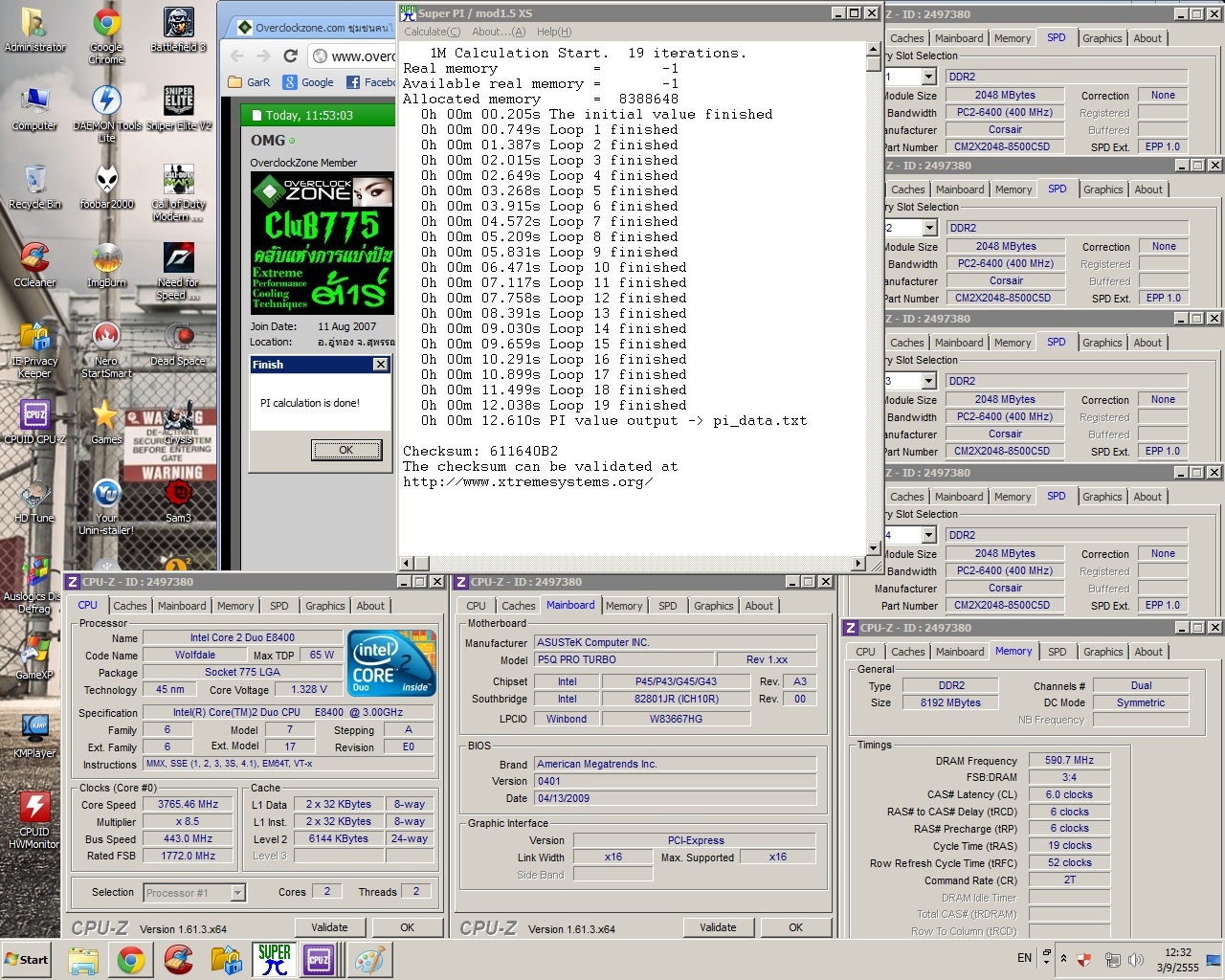
Task: Open foobar2000 desktop shortcut
Action: click(x=106, y=185)
